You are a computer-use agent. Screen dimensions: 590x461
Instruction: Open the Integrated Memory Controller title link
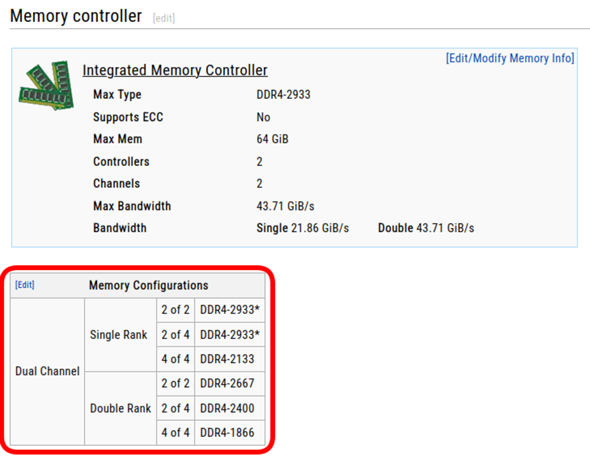[x=175, y=70]
